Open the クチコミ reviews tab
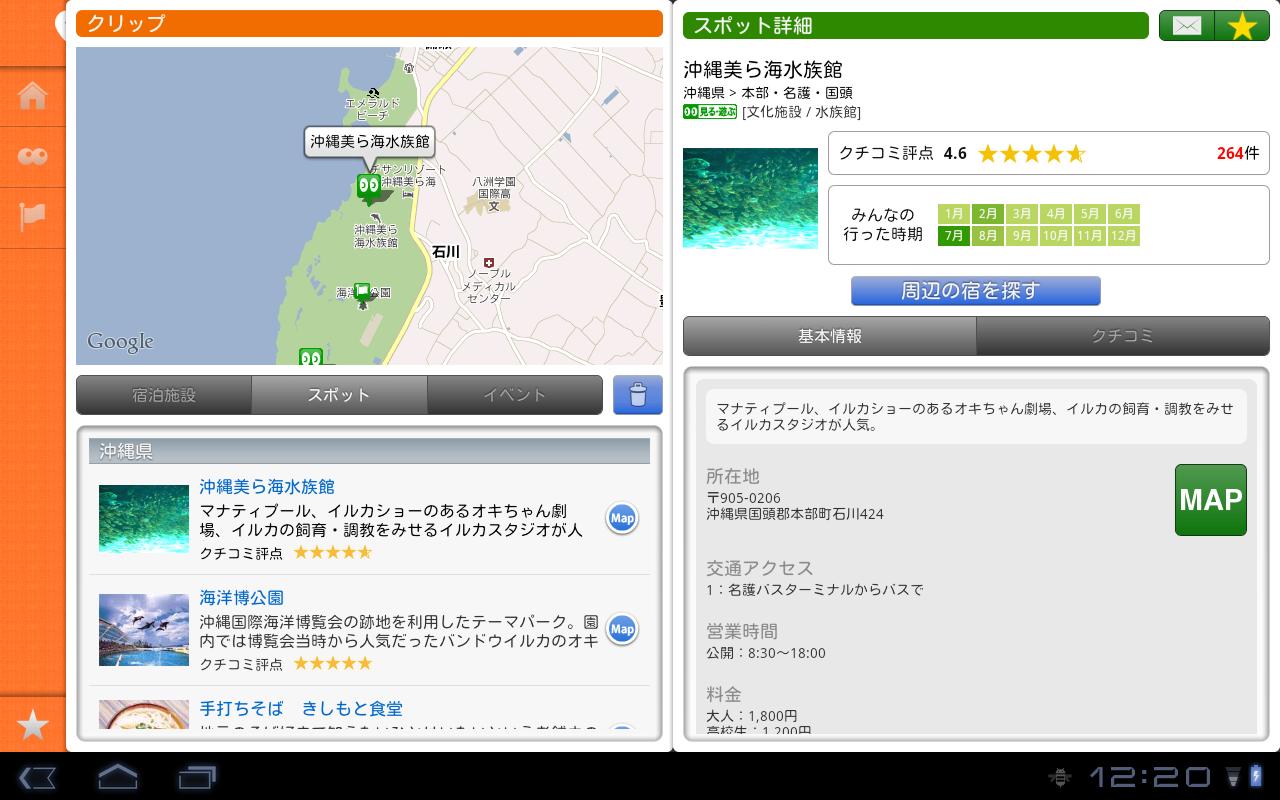1280x800 pixels. coord(1122,336)
